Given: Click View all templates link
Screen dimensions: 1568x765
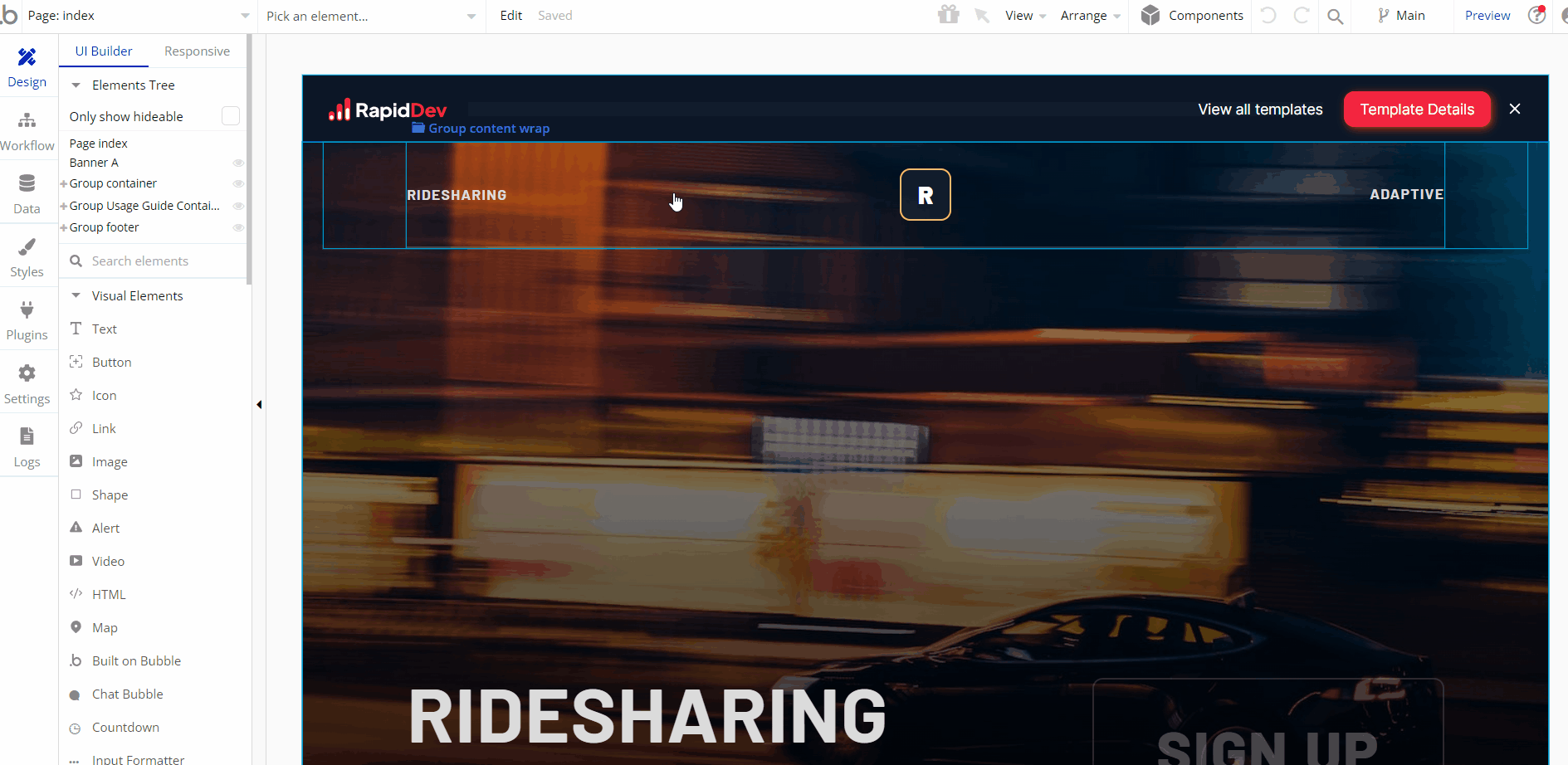Looking at the screenshot, I should [1260, 110].
